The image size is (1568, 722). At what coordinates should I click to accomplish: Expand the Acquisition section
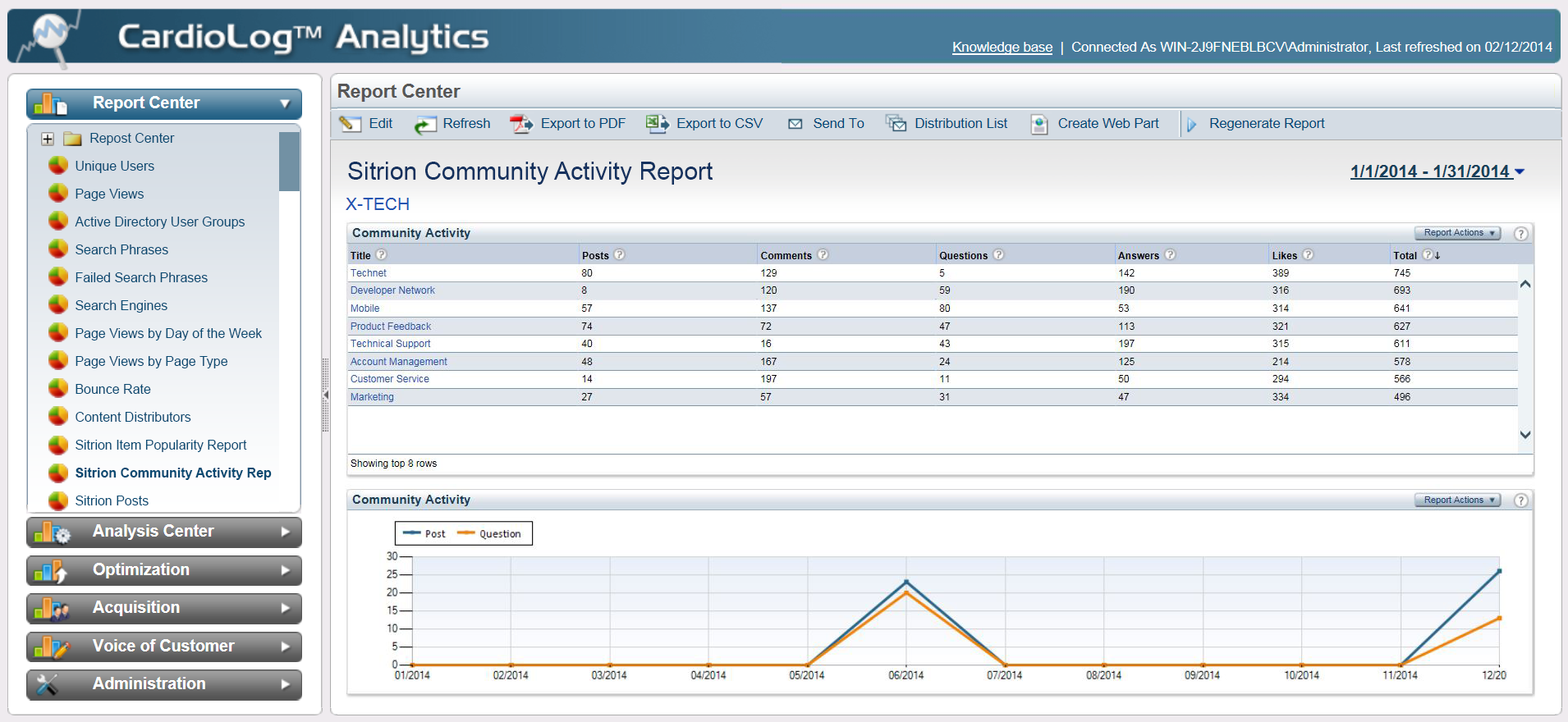coord(285,608)
